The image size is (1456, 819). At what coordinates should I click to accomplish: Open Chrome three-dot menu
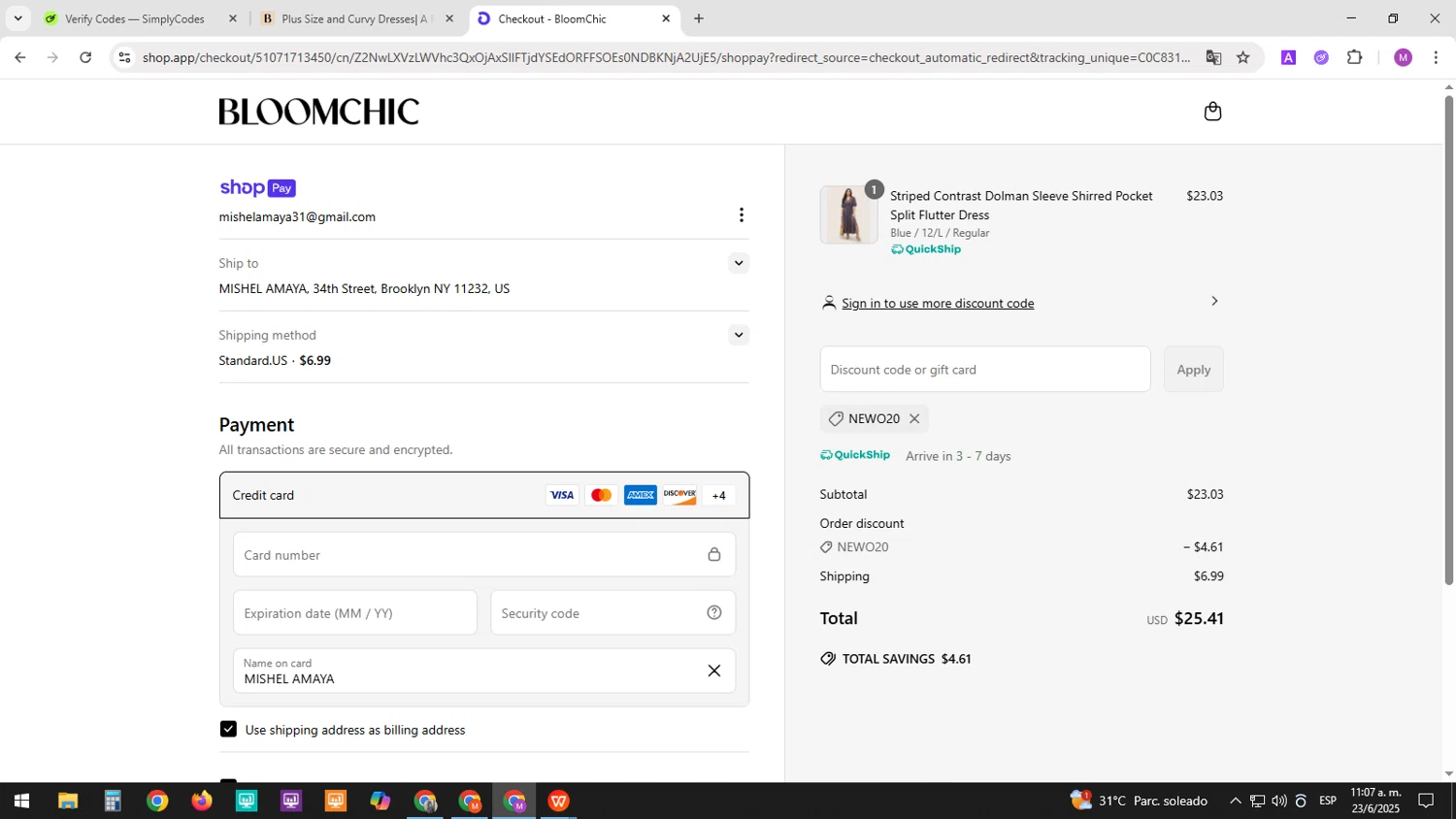pos(1436,57)
